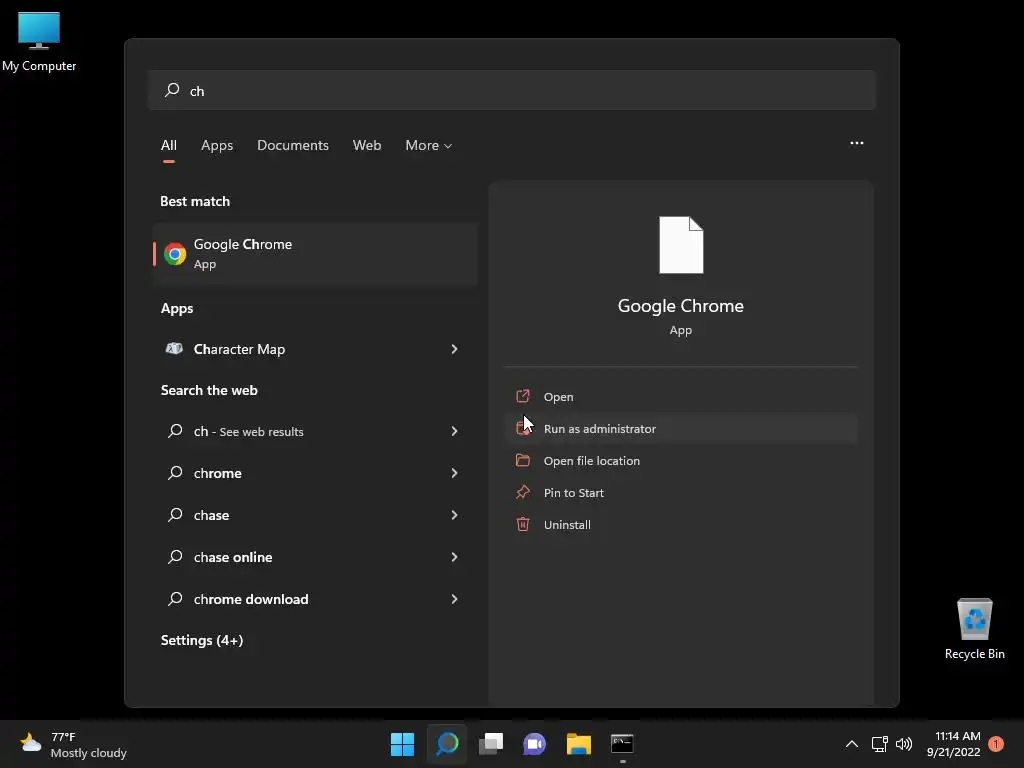Image resolution: width=1024 pixels, height=768 pixels.
Task: Select Run as administrator for Chrome
Action: click(x=680, y=428)
